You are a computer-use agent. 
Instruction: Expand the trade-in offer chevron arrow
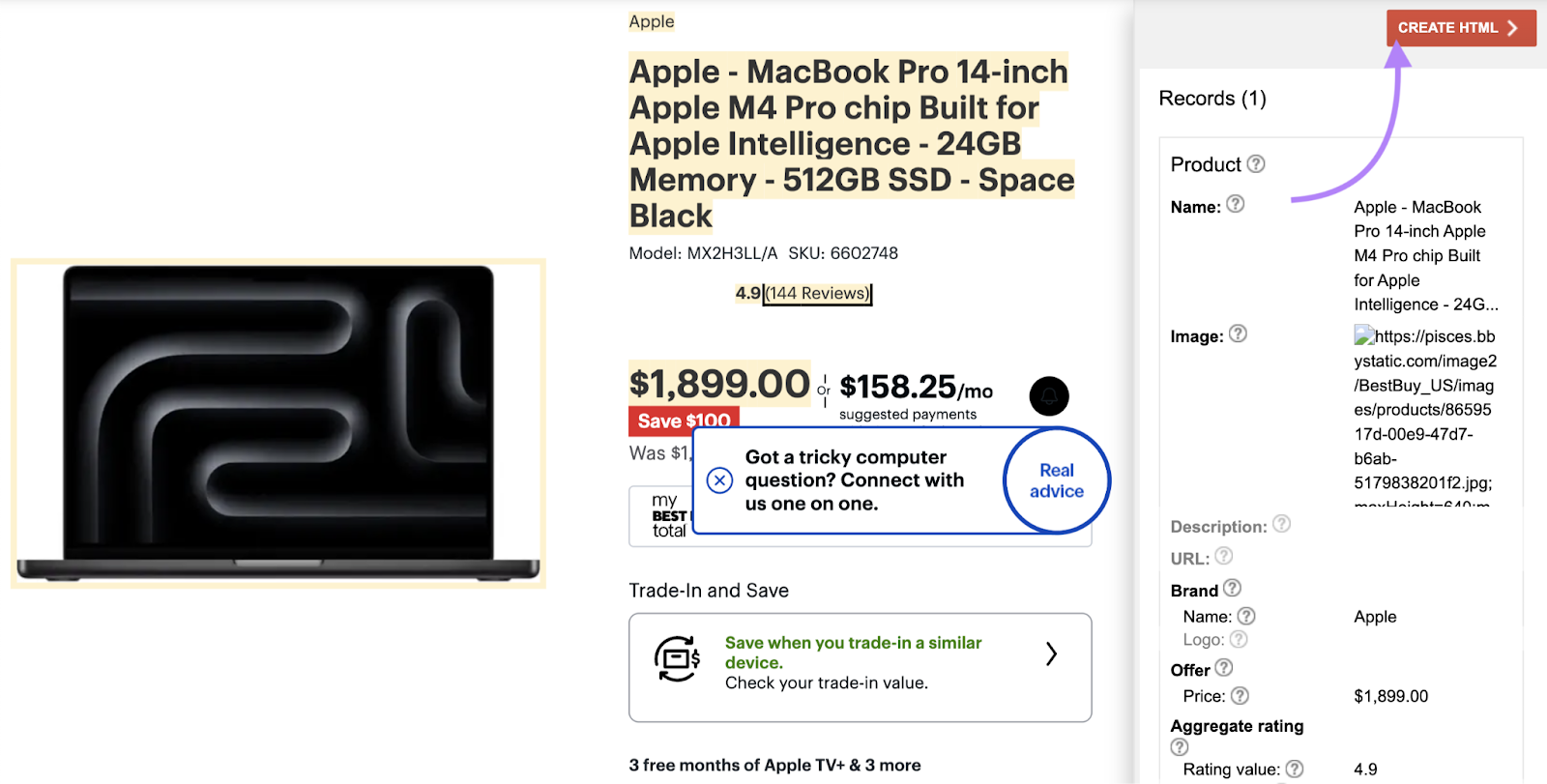(x=1051, y=654)
